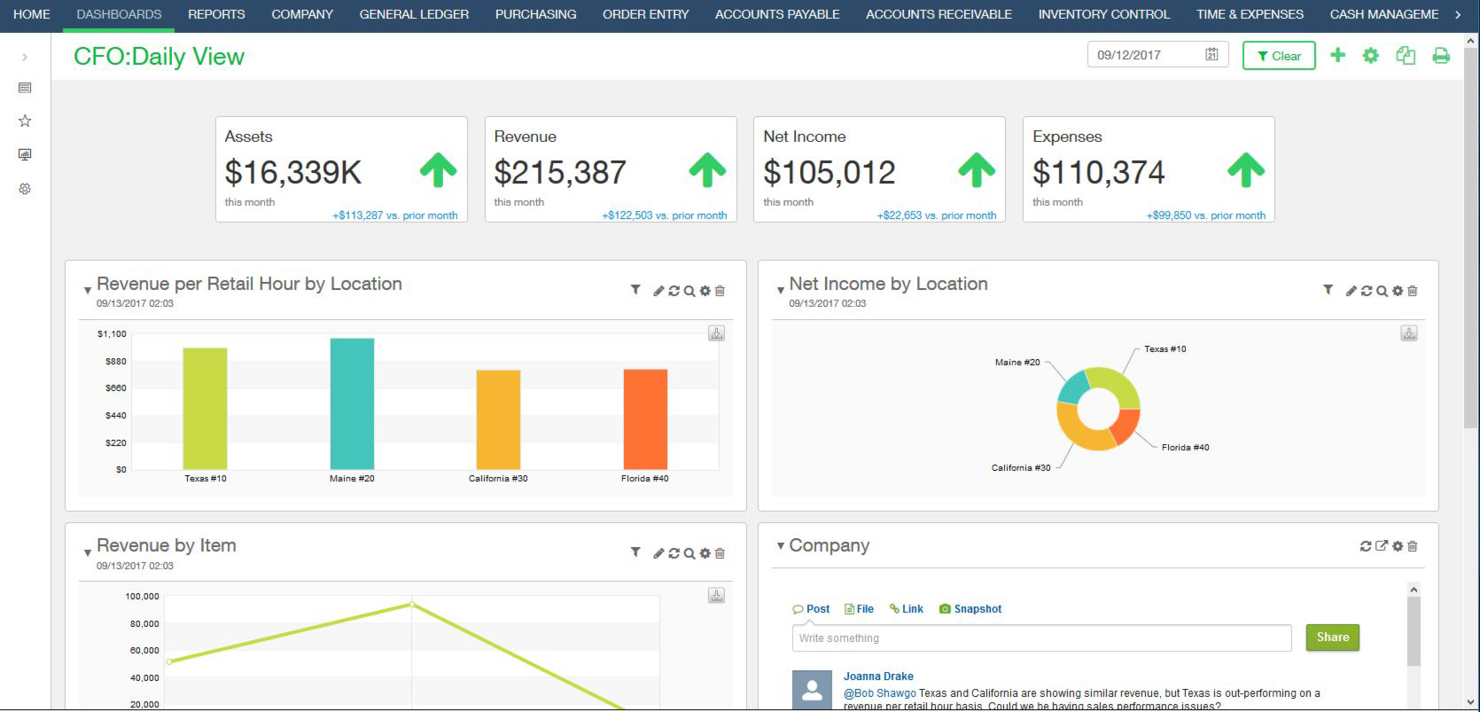Delete the Company widget via trash icon
Screen dimensions: 1480x712
(x=1412, y=546)
